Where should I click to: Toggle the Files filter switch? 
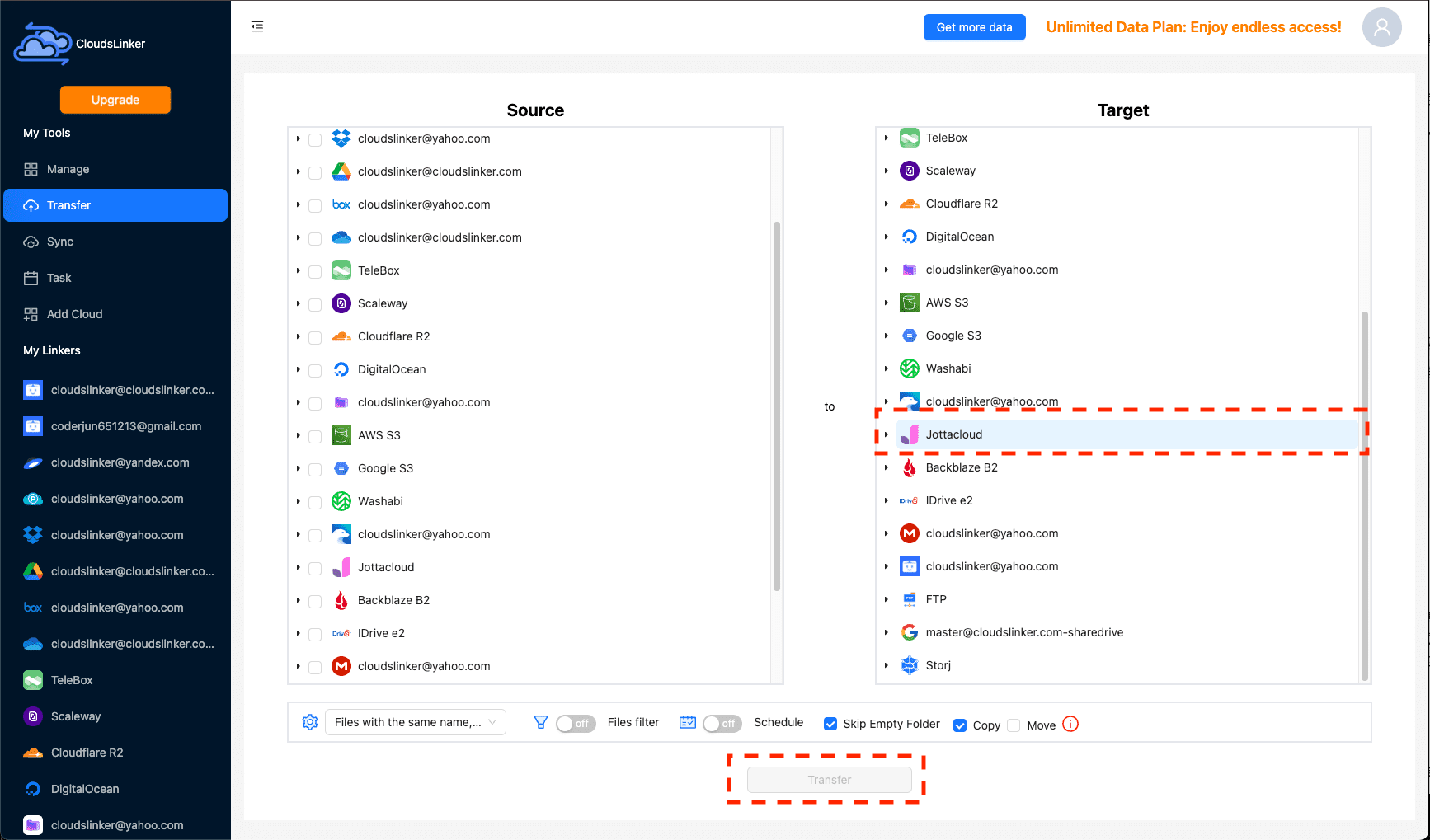pyautogui.click(x=576, y=723)
